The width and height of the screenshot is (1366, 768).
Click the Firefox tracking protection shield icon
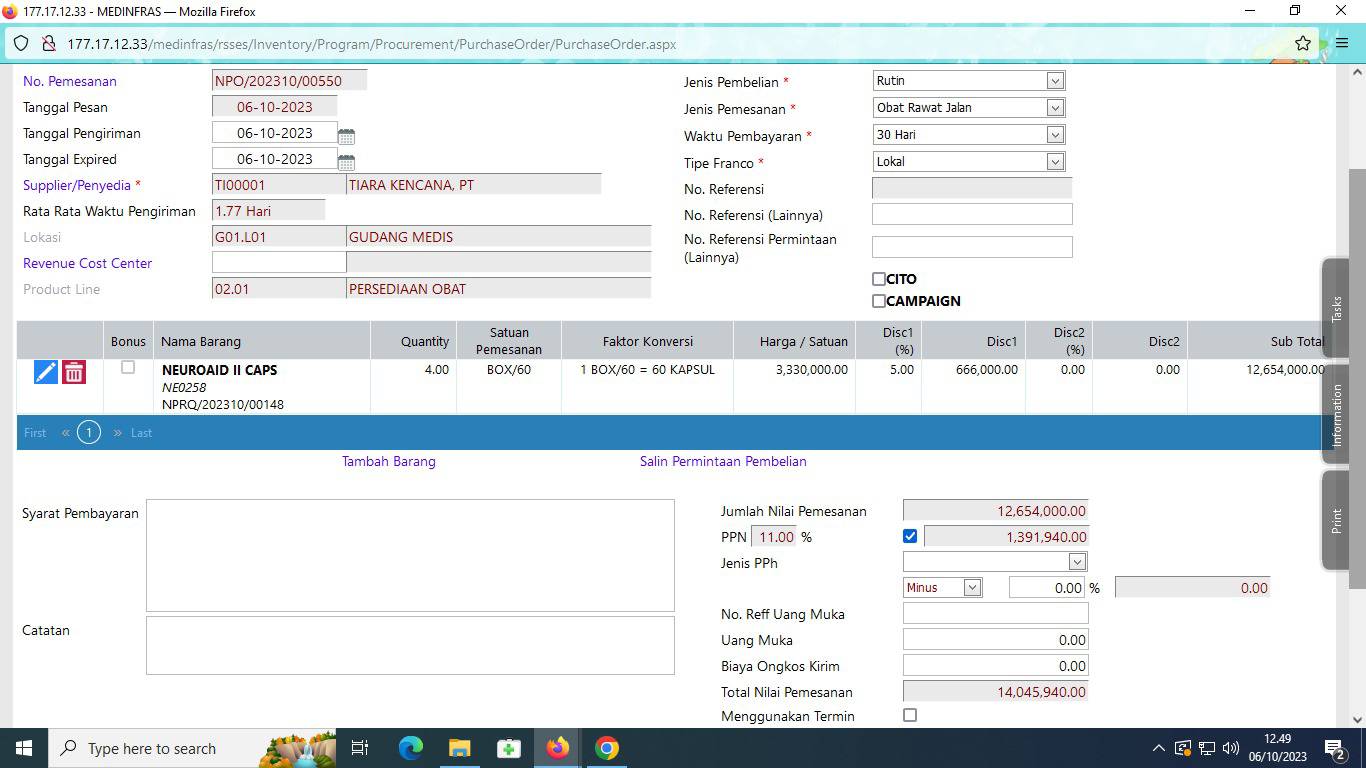pyautogui.click(x=21, y=44)
